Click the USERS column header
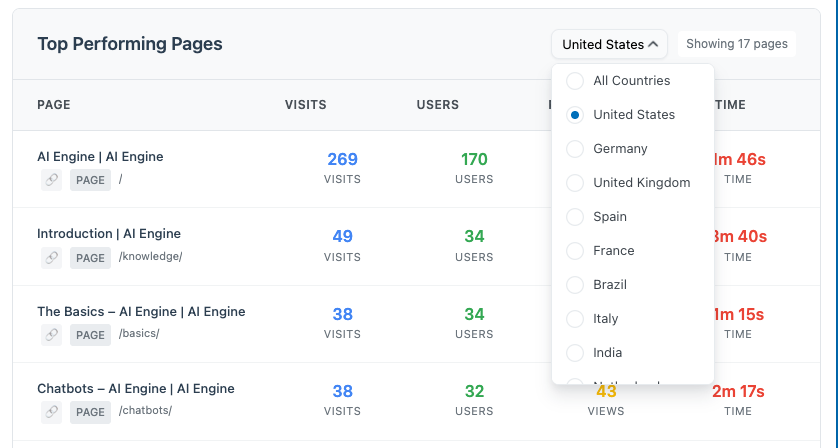The width and height of the screenshot is (838, 448). (437, 105)
